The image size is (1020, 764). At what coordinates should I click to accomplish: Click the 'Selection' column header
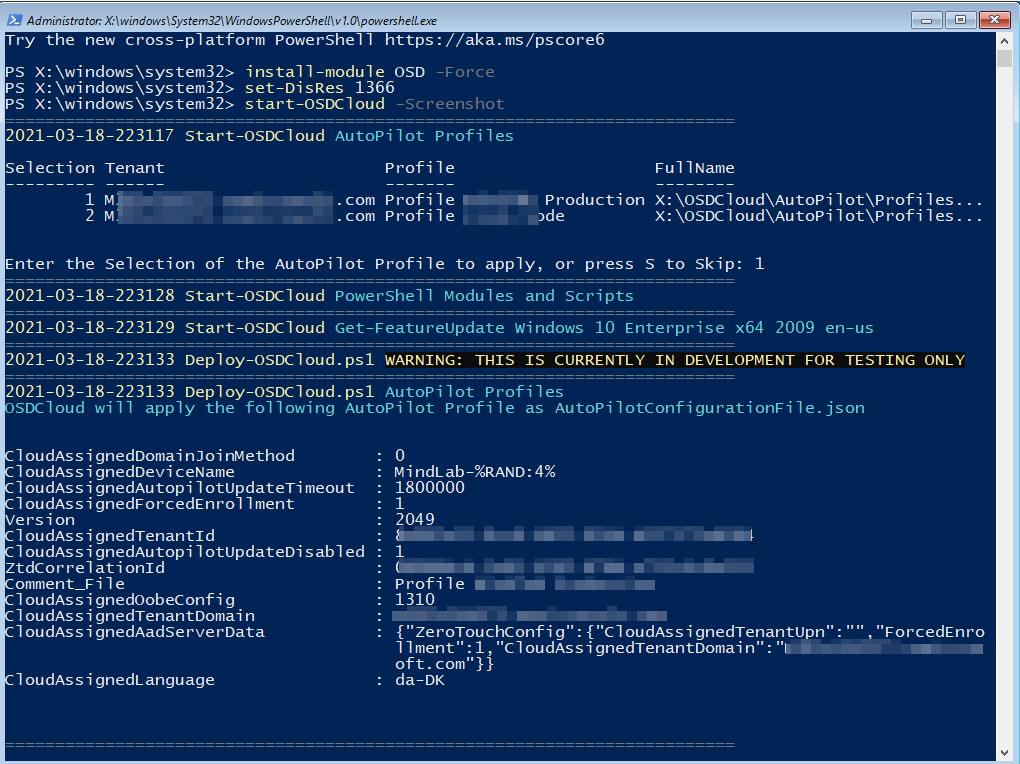point(50,168)
